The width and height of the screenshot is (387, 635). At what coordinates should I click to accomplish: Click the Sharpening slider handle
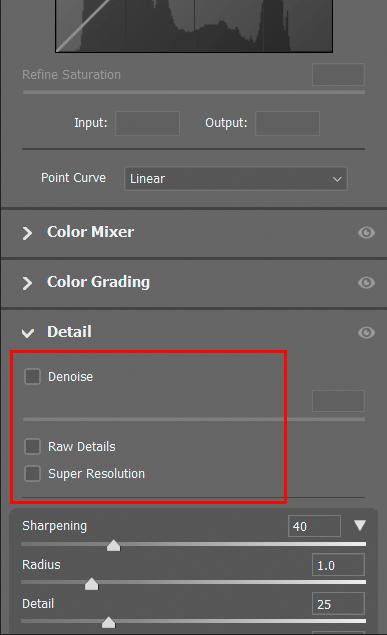[x=113, y=545]
